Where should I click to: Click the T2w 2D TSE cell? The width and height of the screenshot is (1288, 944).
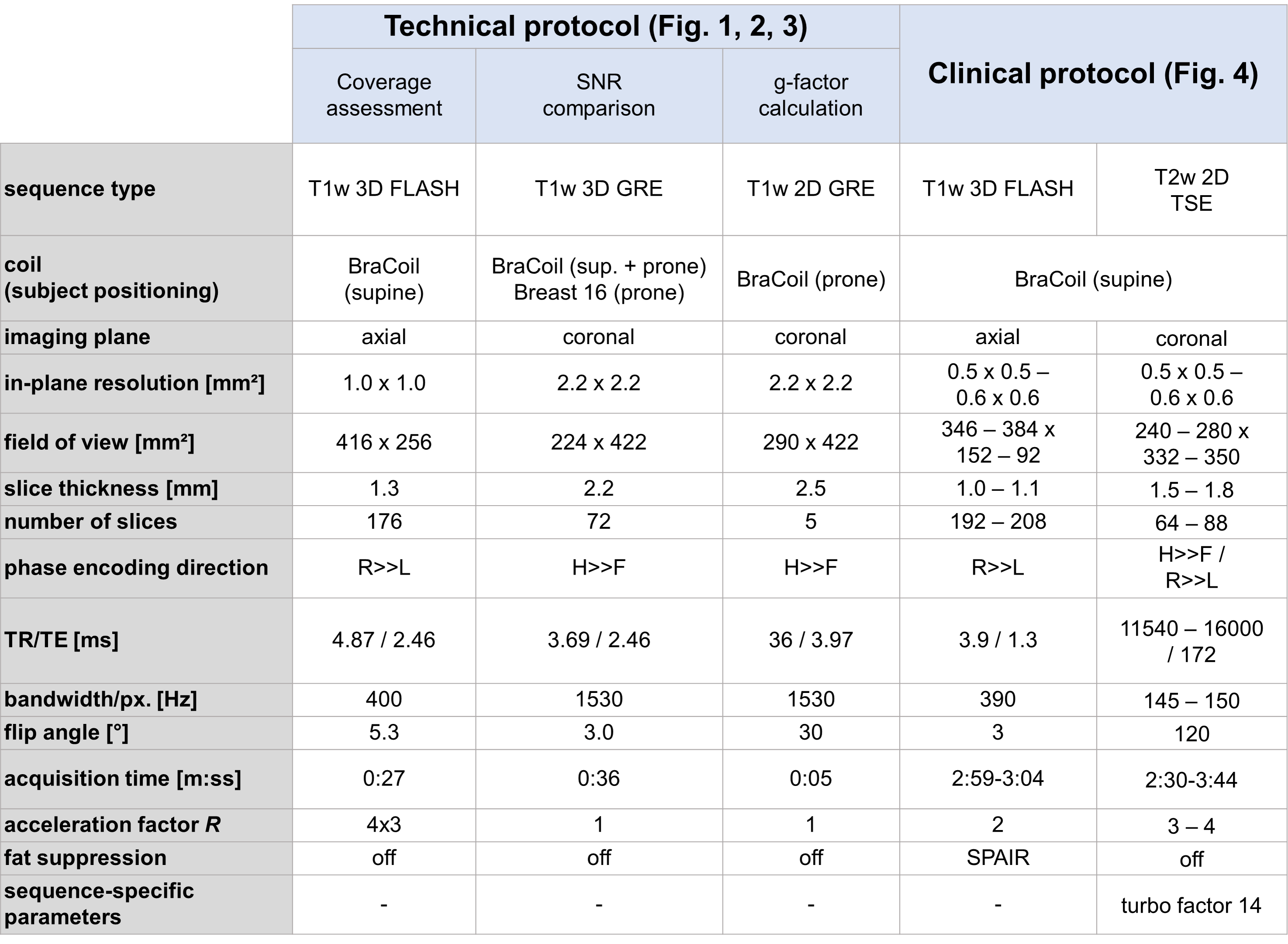coord(1191,189)
